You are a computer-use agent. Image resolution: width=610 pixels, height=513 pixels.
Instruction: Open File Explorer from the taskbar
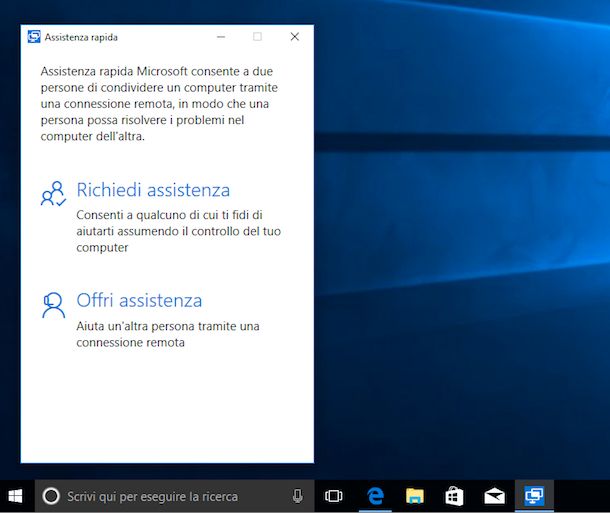(415, 496)
